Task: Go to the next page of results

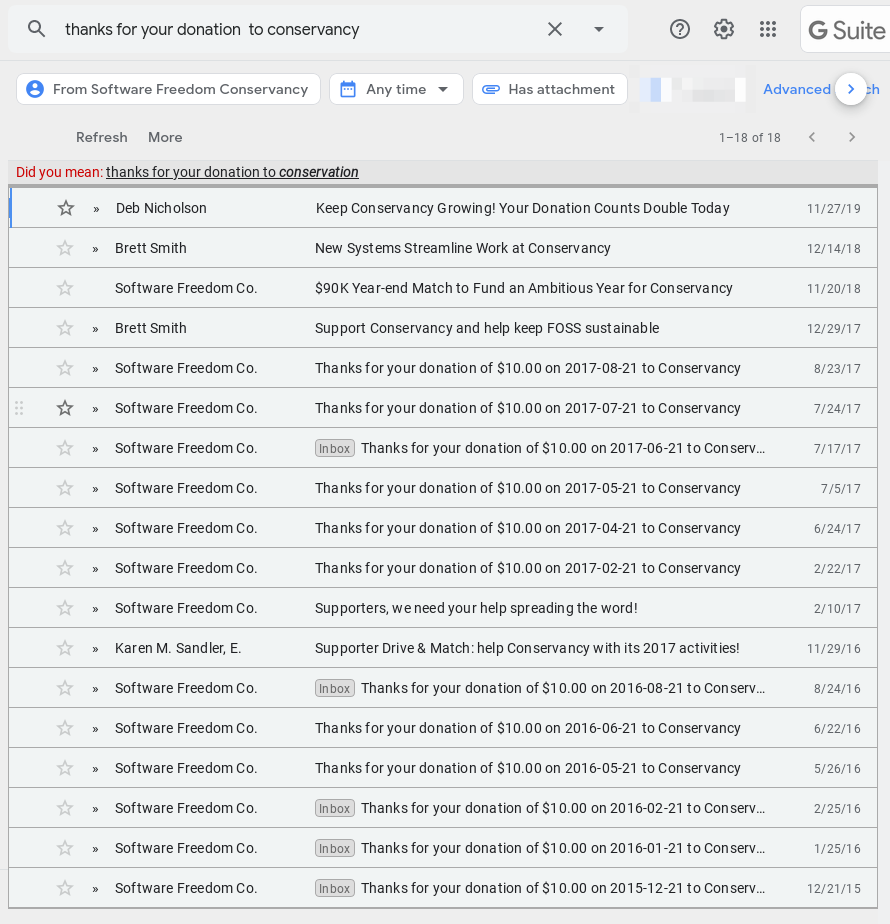Action: pyautogui.click(x=852, y=137)
